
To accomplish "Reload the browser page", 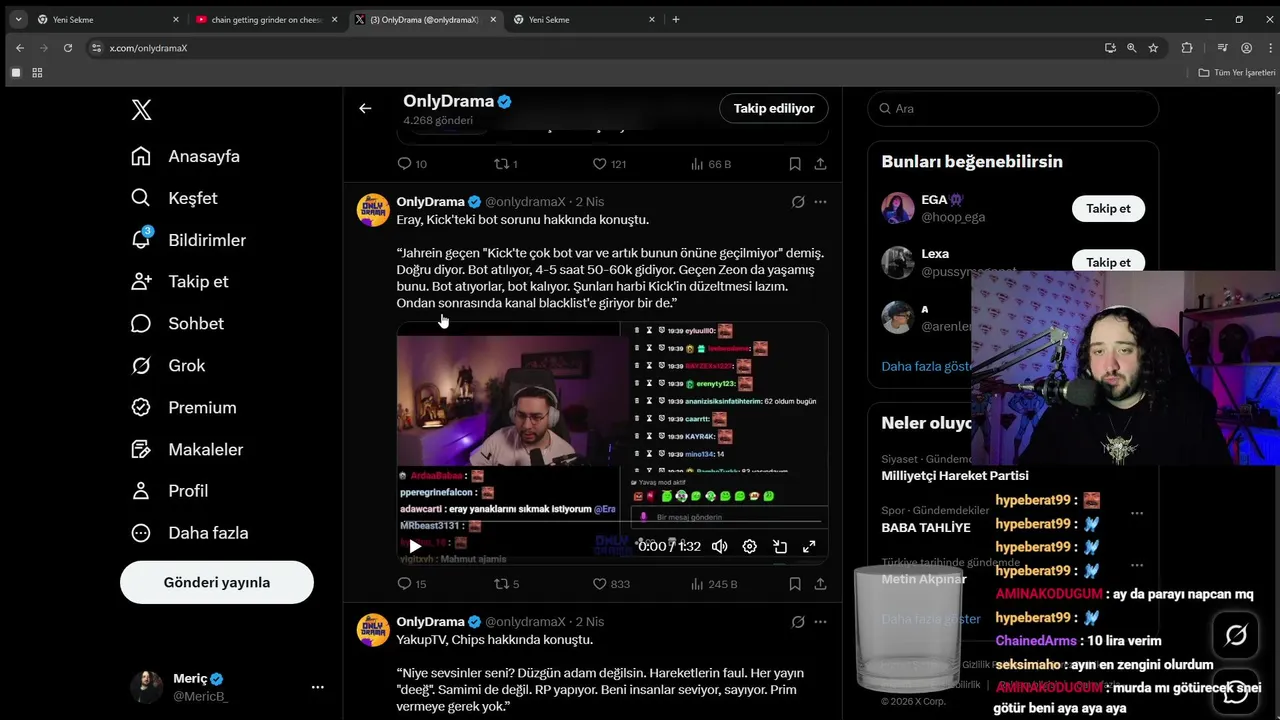I will tap(68, 47).
